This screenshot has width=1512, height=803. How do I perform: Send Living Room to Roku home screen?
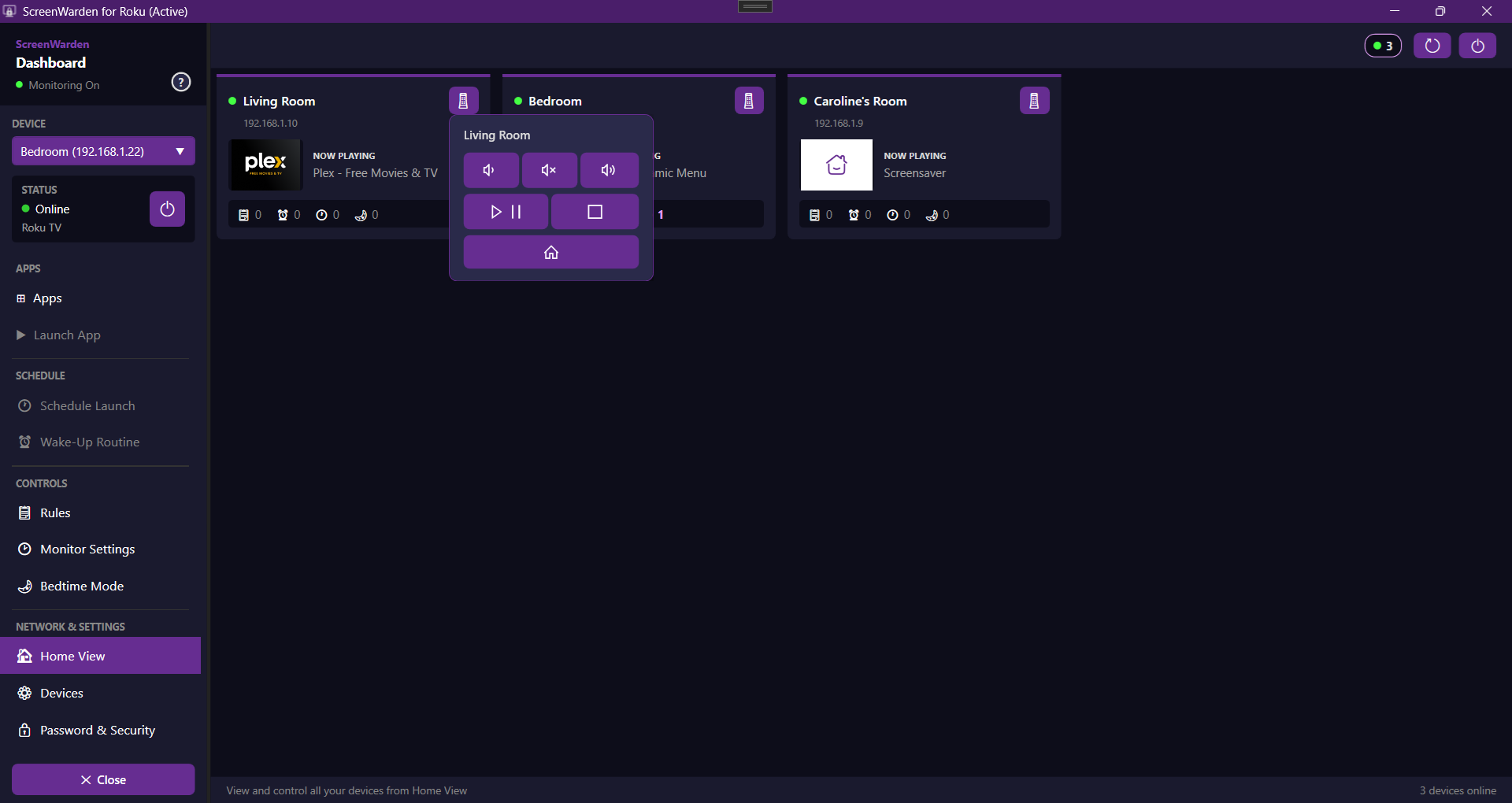(x=551, y=253)
